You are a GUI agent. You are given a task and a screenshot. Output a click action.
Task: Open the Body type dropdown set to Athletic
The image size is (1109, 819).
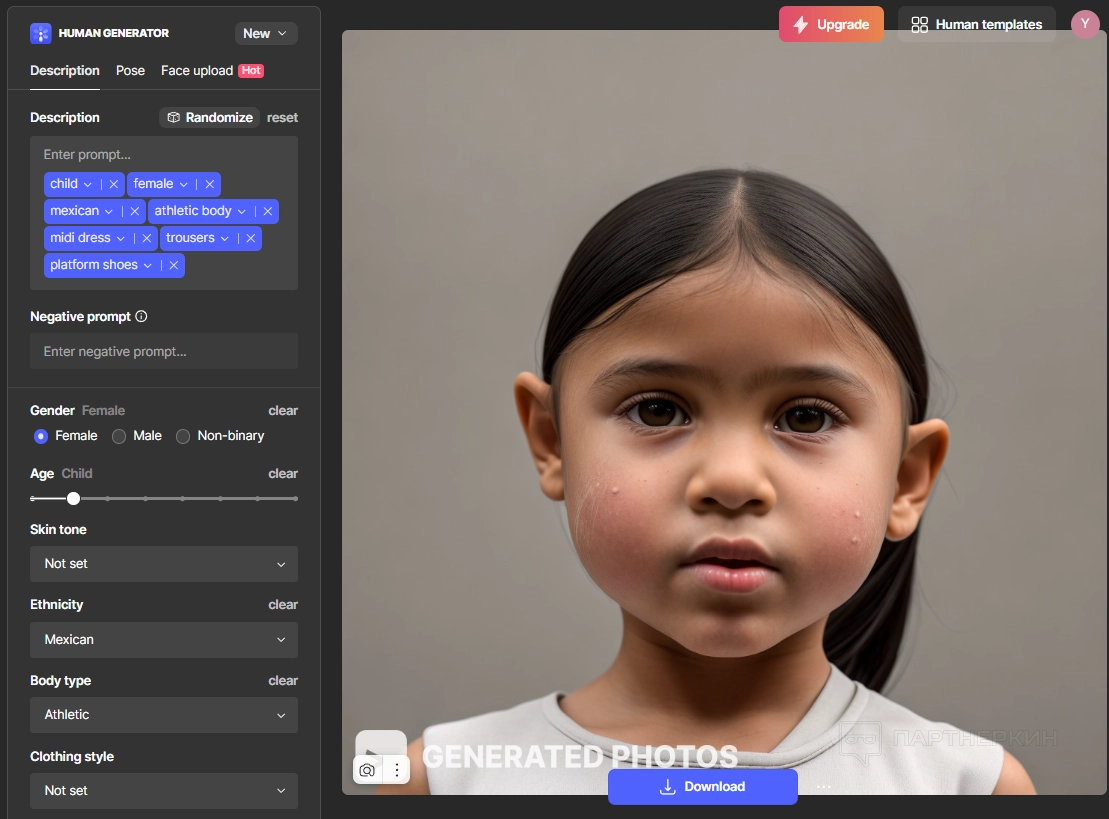click(164, 715)
